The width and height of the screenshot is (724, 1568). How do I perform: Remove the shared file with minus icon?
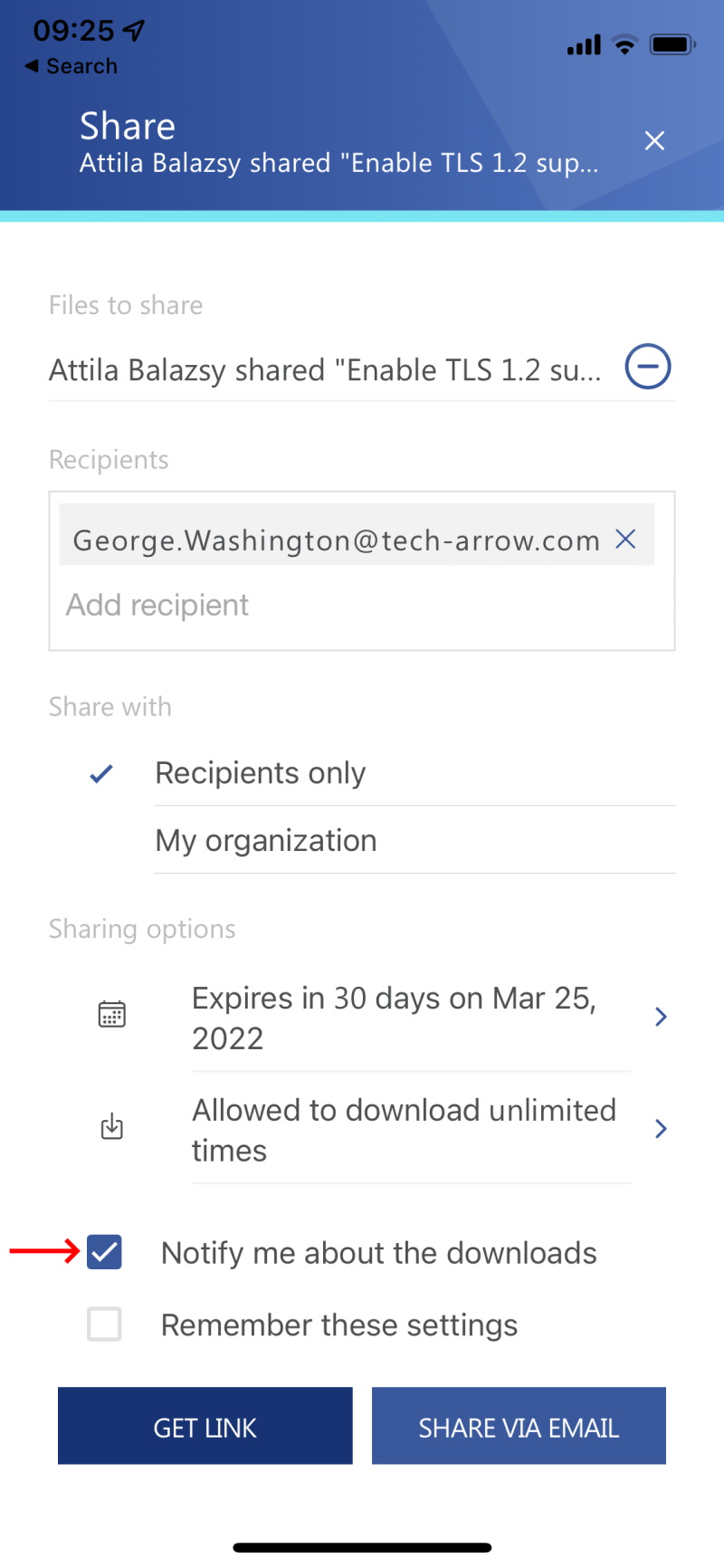(648, 367)
